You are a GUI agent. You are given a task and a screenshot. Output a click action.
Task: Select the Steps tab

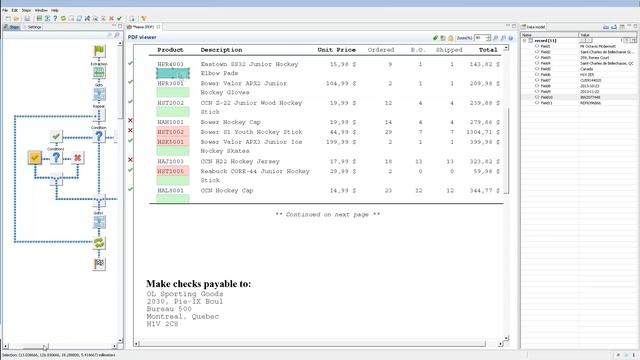[x=12, y=27]
